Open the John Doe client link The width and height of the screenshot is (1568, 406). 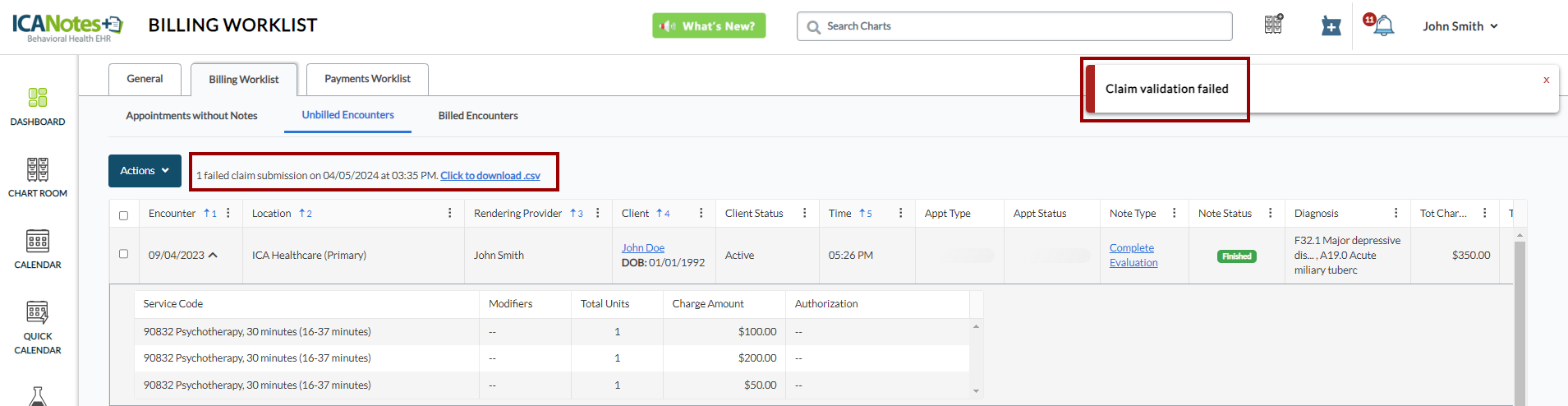pos(642,247)
